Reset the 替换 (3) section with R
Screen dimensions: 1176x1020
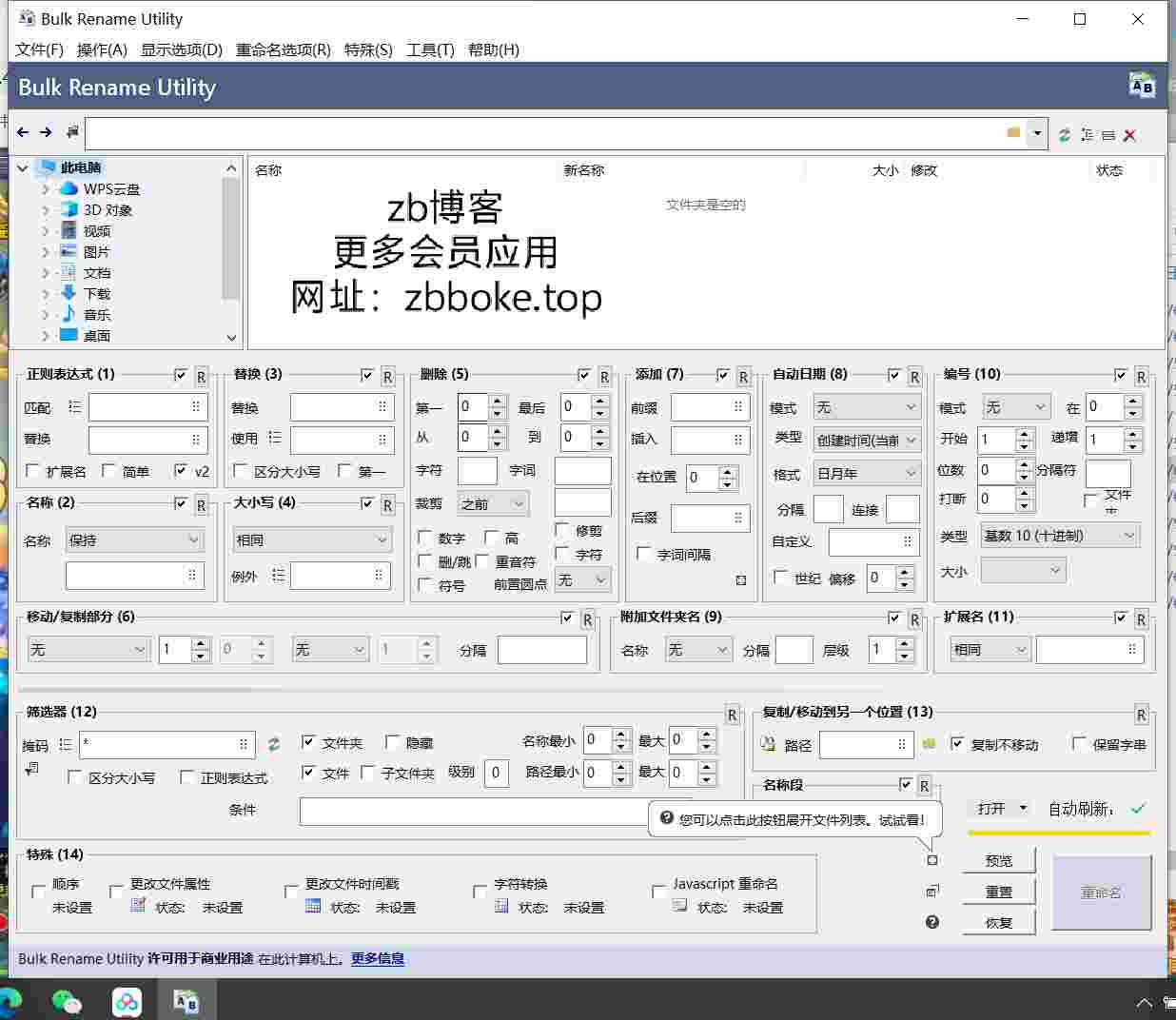pos(387,376)
